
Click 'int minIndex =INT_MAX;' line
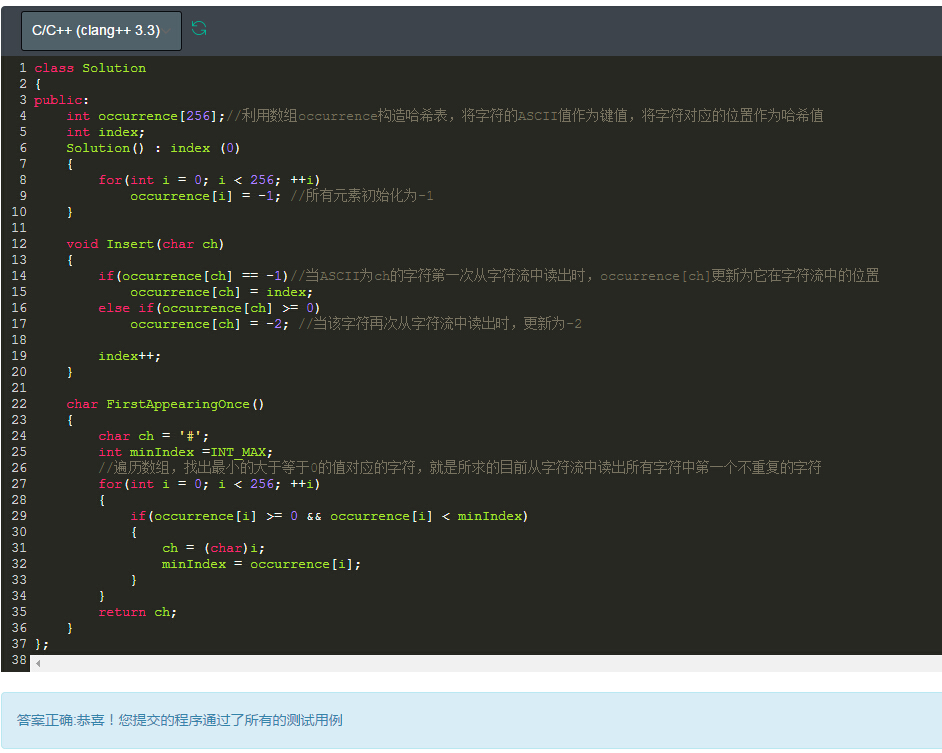pos(186,452)
